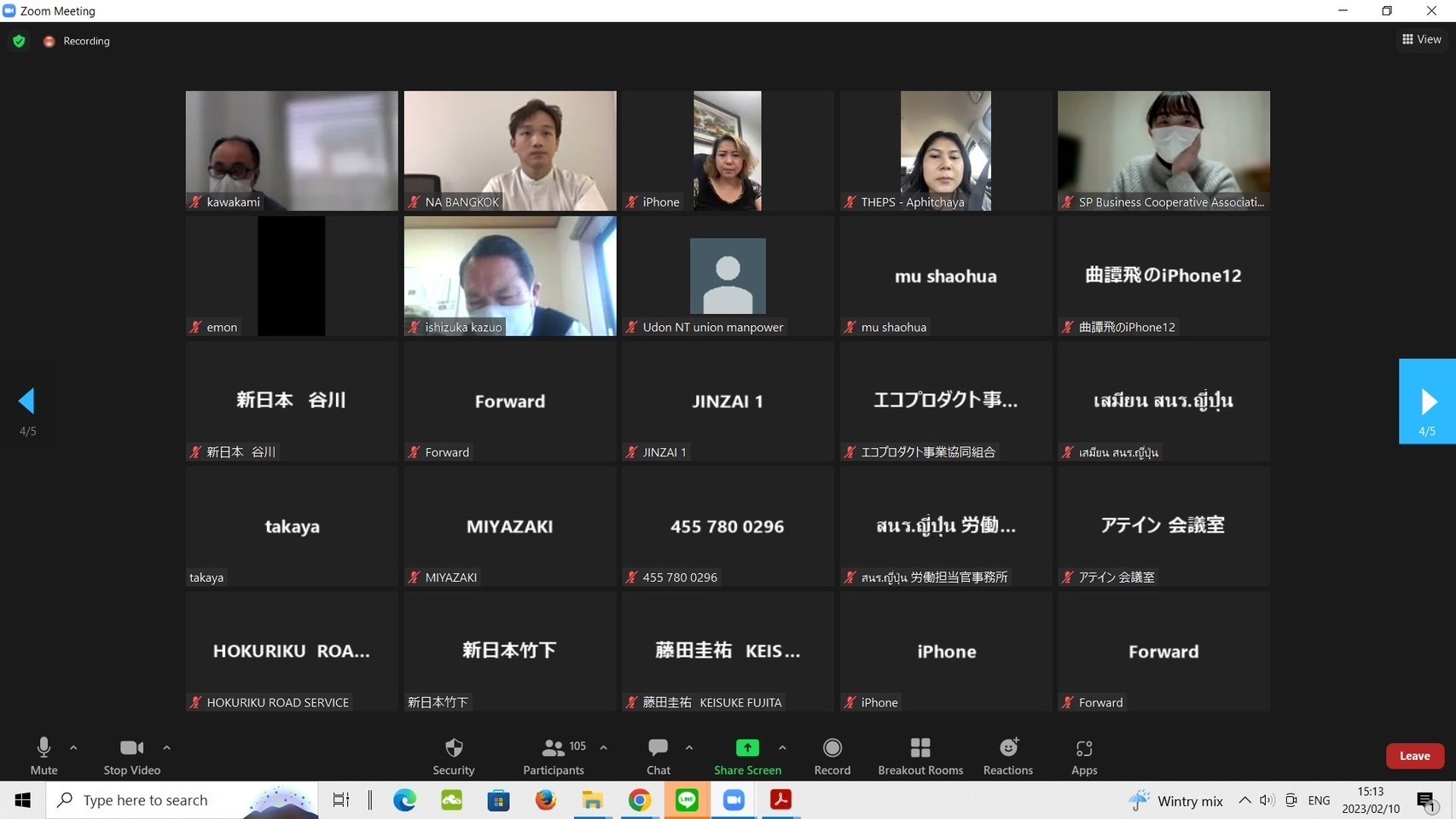The image size is (1456, 819).
Task: Open audio options arrow next to Mute
Action: (x=73, y=748)
